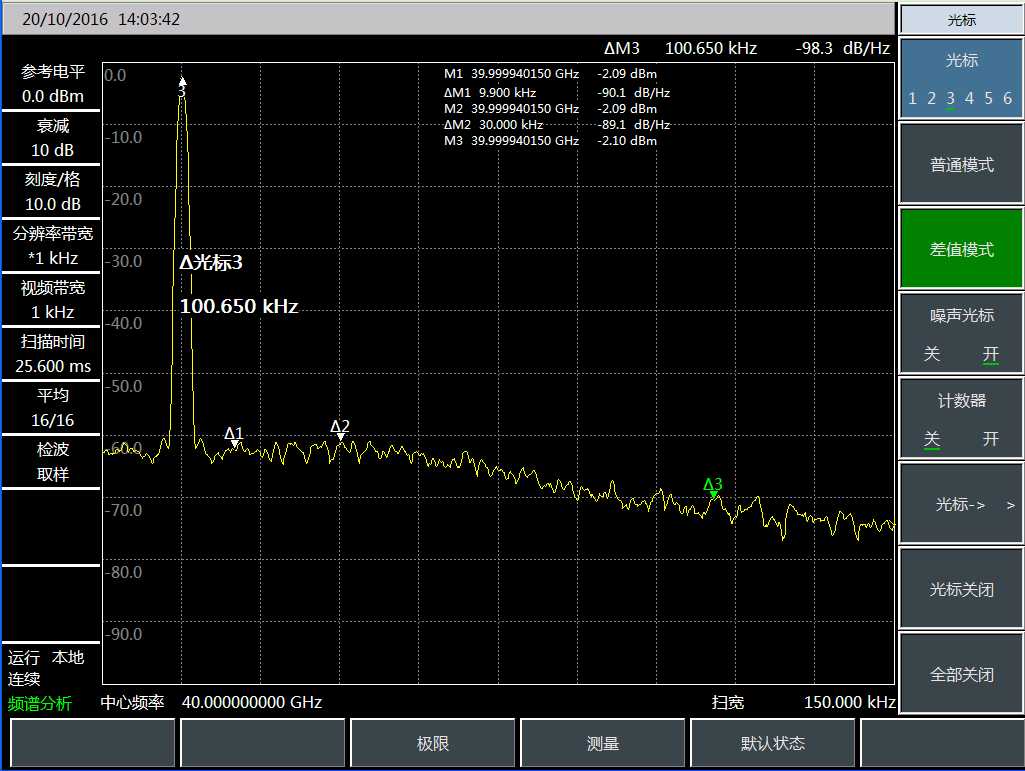1025x771 pixels.
Task: Enable the 差值模式 delta mode softkey
Action: tap(961, 249)
